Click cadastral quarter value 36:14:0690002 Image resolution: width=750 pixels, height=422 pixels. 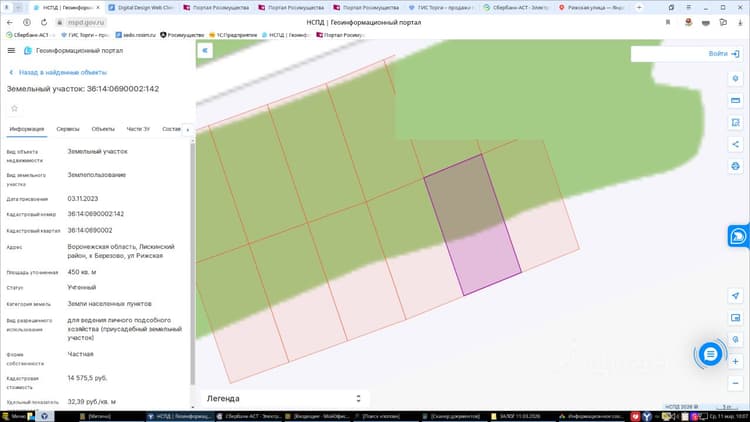click(90, 230)
